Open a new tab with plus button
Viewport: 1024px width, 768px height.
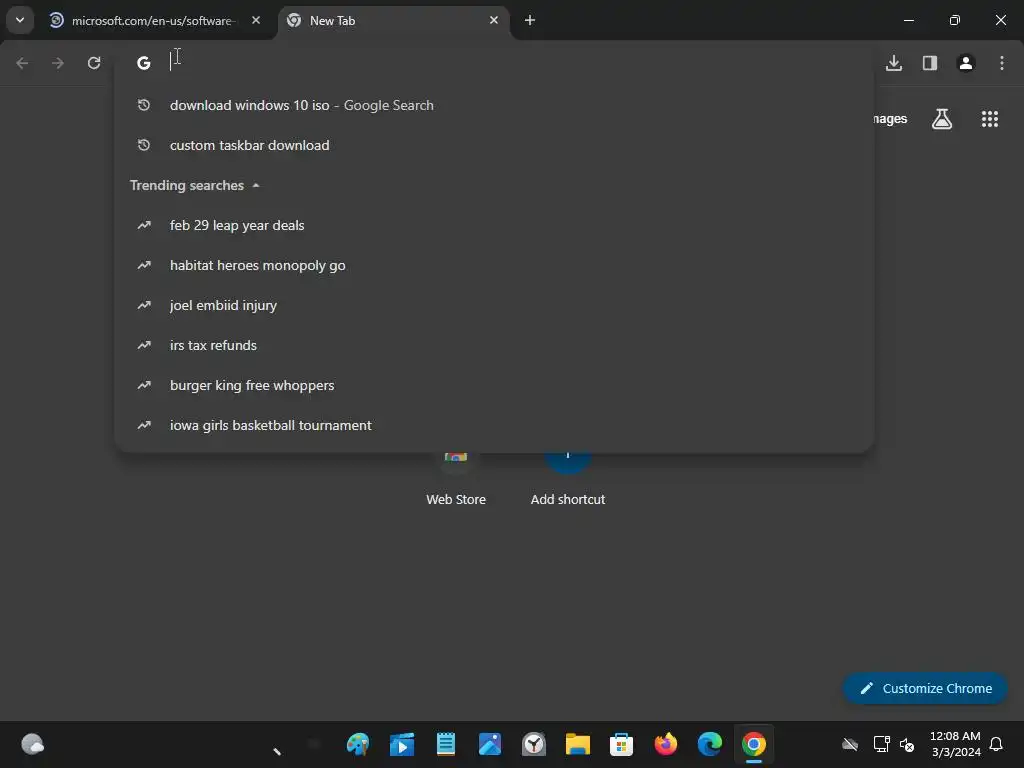pyautogui.click(x=530, y=20)
